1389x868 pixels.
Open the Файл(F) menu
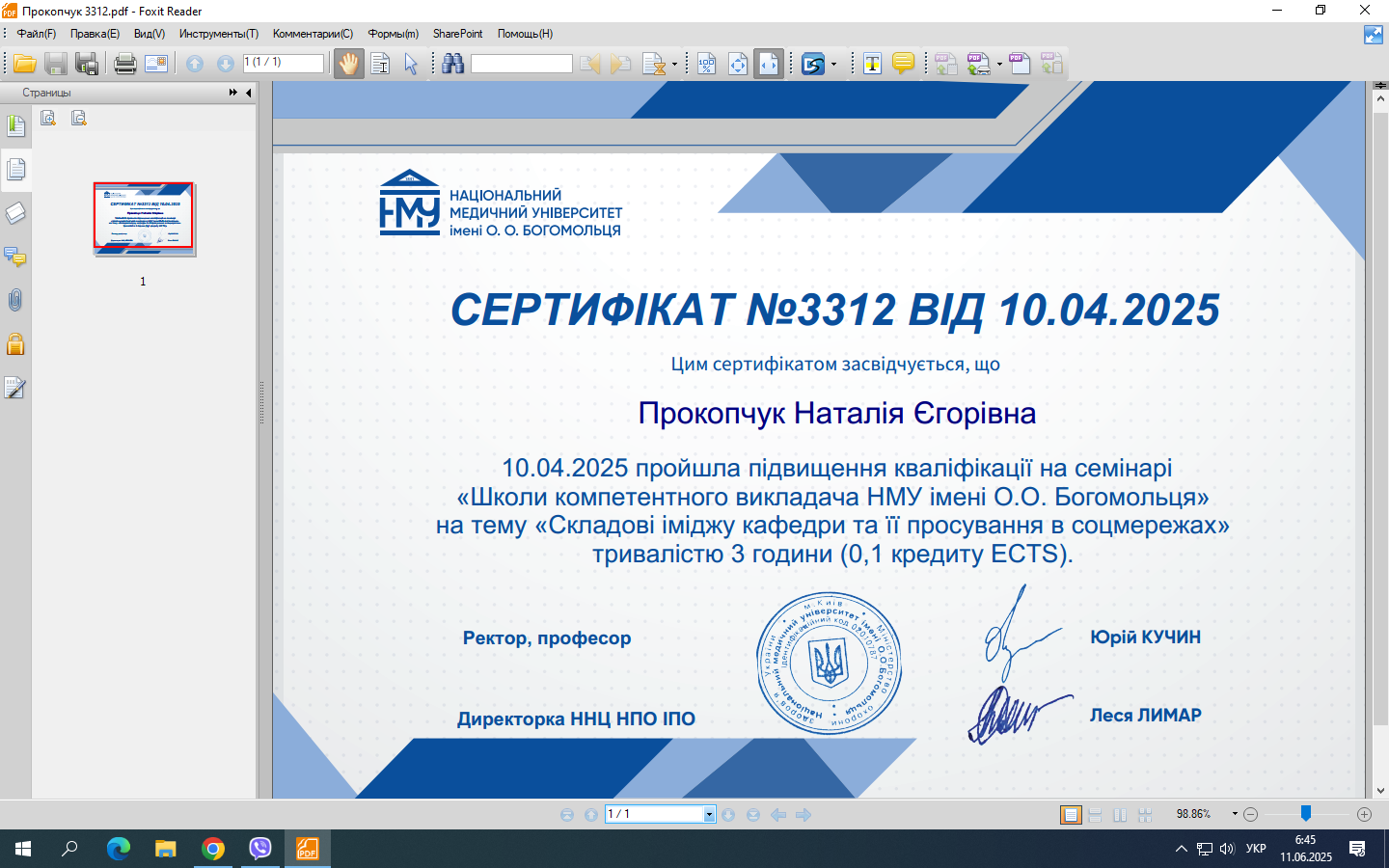(x=37, y=34)
